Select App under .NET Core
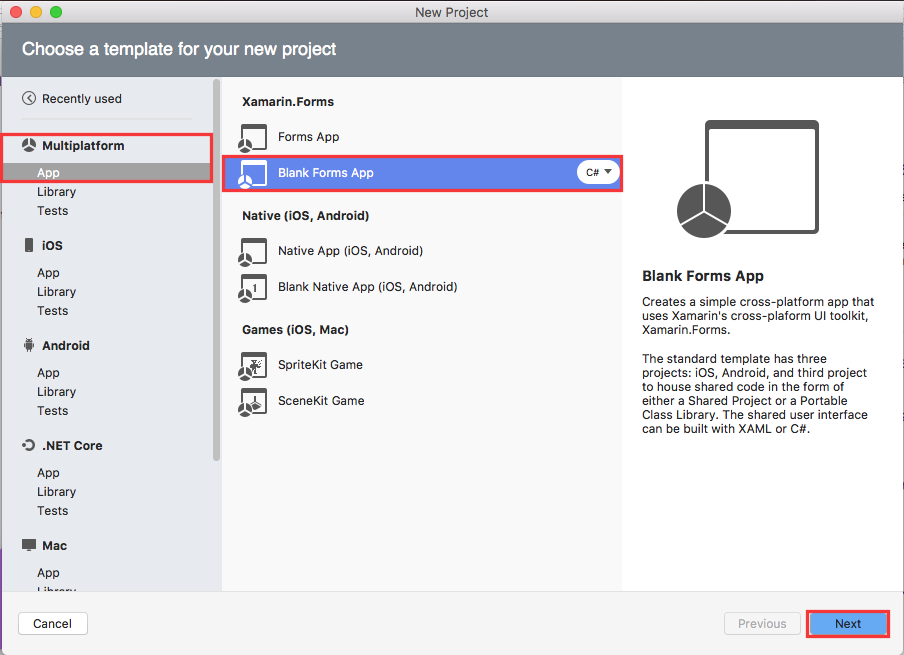Viewport: 904px width, 655px height. [48, 472]
